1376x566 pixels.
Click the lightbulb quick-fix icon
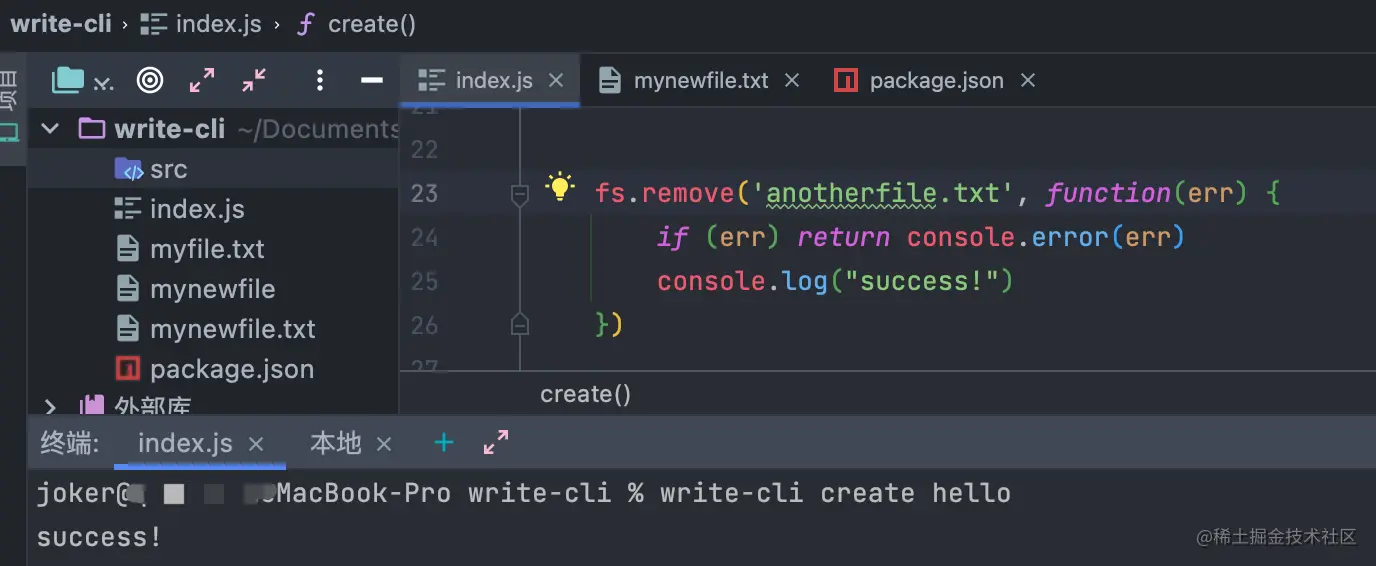pyautogui.click(x=560, y=188)
